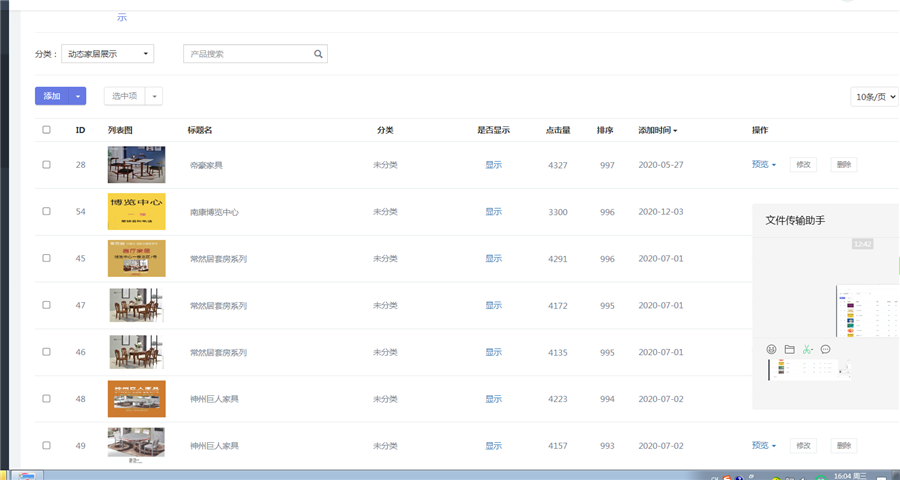The height and width of the screenshot is (480, 900).
Task: Open the arrow dropdown beside 添加 button
Action: pos(77,96)
